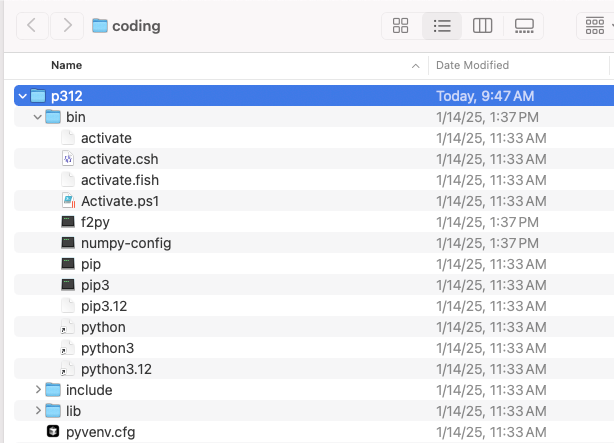The height and width of the screenshot is (443, 614).
Task: Click the pip executable icon
Action: [x=68, y=264]
